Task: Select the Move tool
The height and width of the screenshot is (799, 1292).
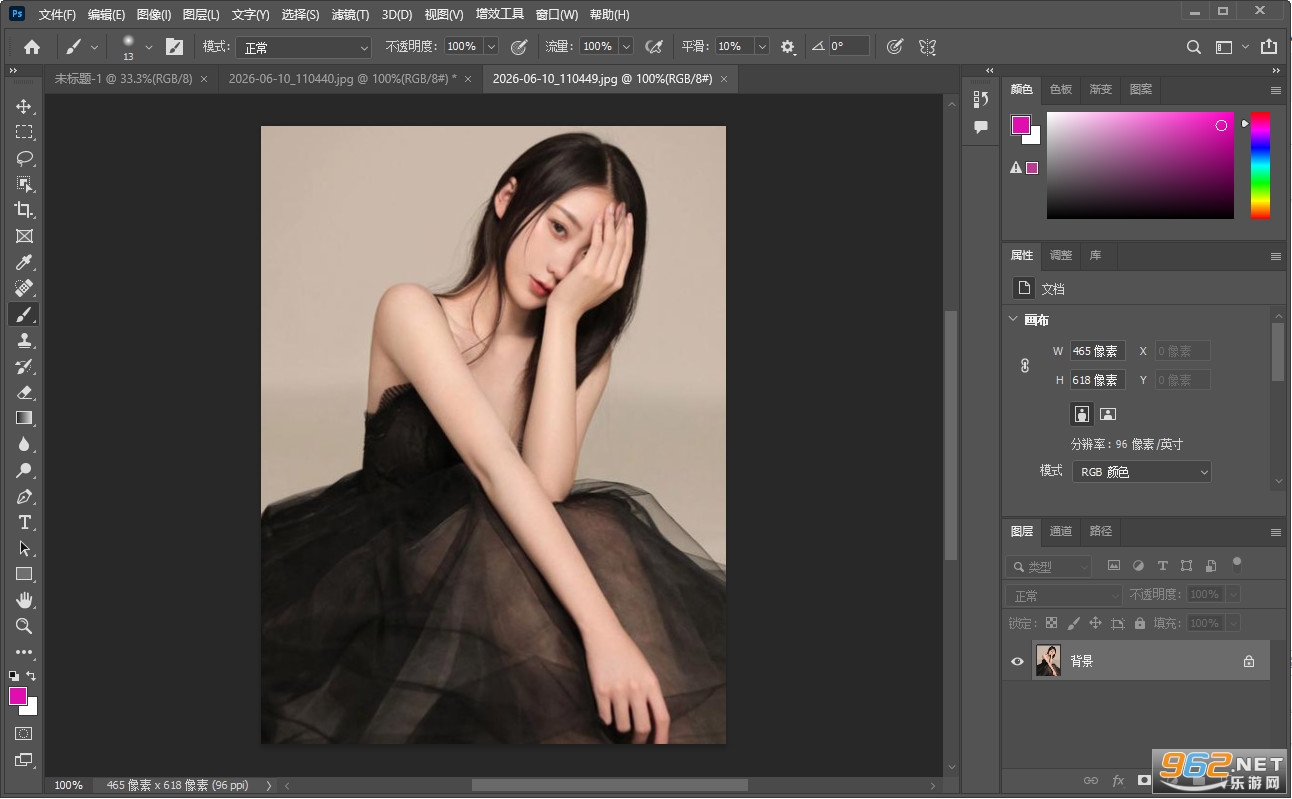Action: coord(24,106)
